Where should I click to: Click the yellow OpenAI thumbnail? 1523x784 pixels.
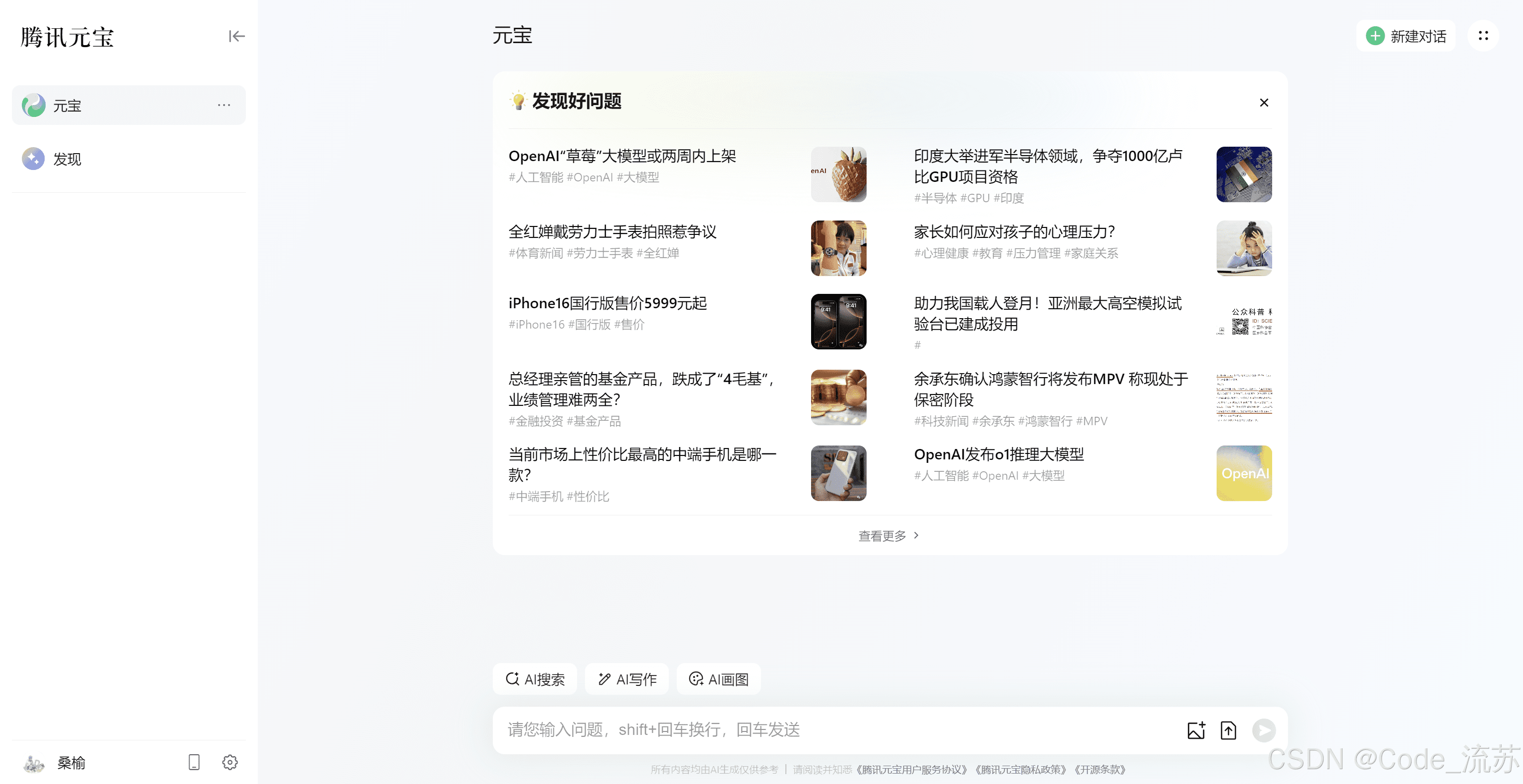tap(1244, 473)
